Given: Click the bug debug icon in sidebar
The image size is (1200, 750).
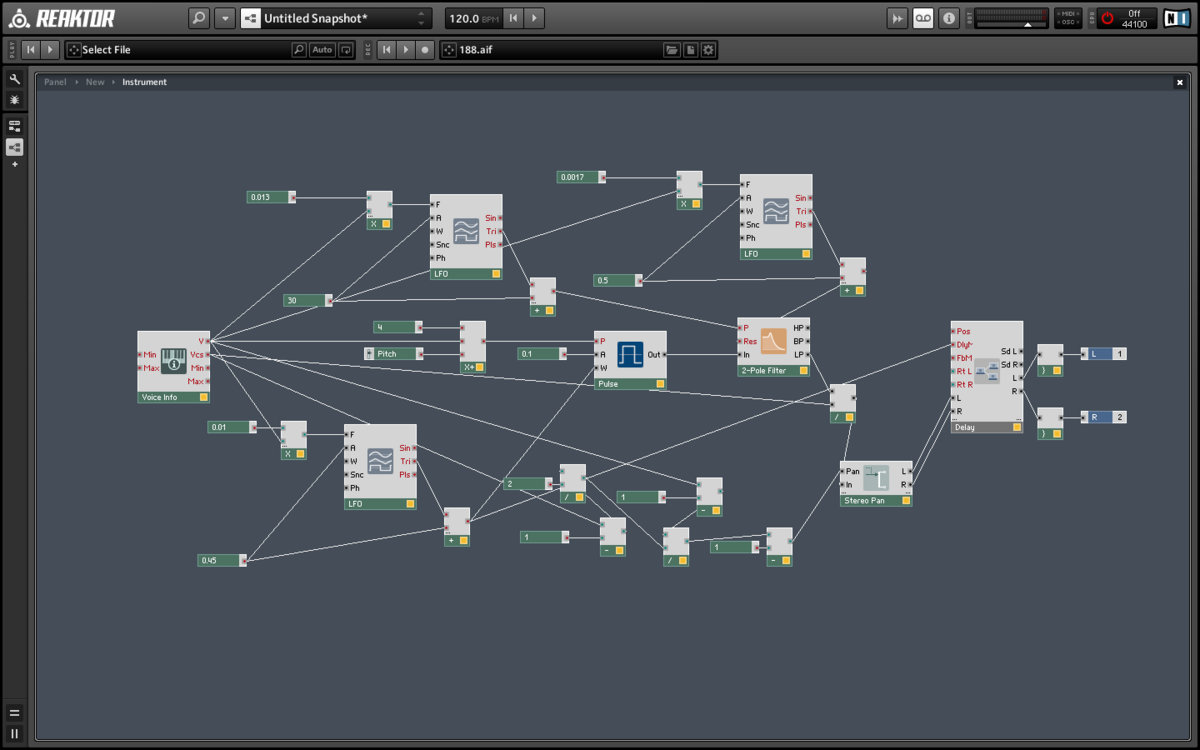Looking at the screenshot, I should point(15,100).
